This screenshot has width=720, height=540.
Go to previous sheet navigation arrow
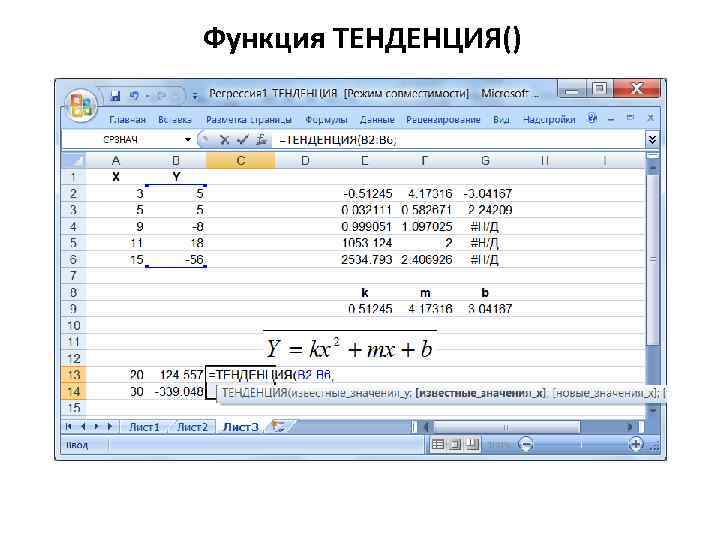coord(83,427)
